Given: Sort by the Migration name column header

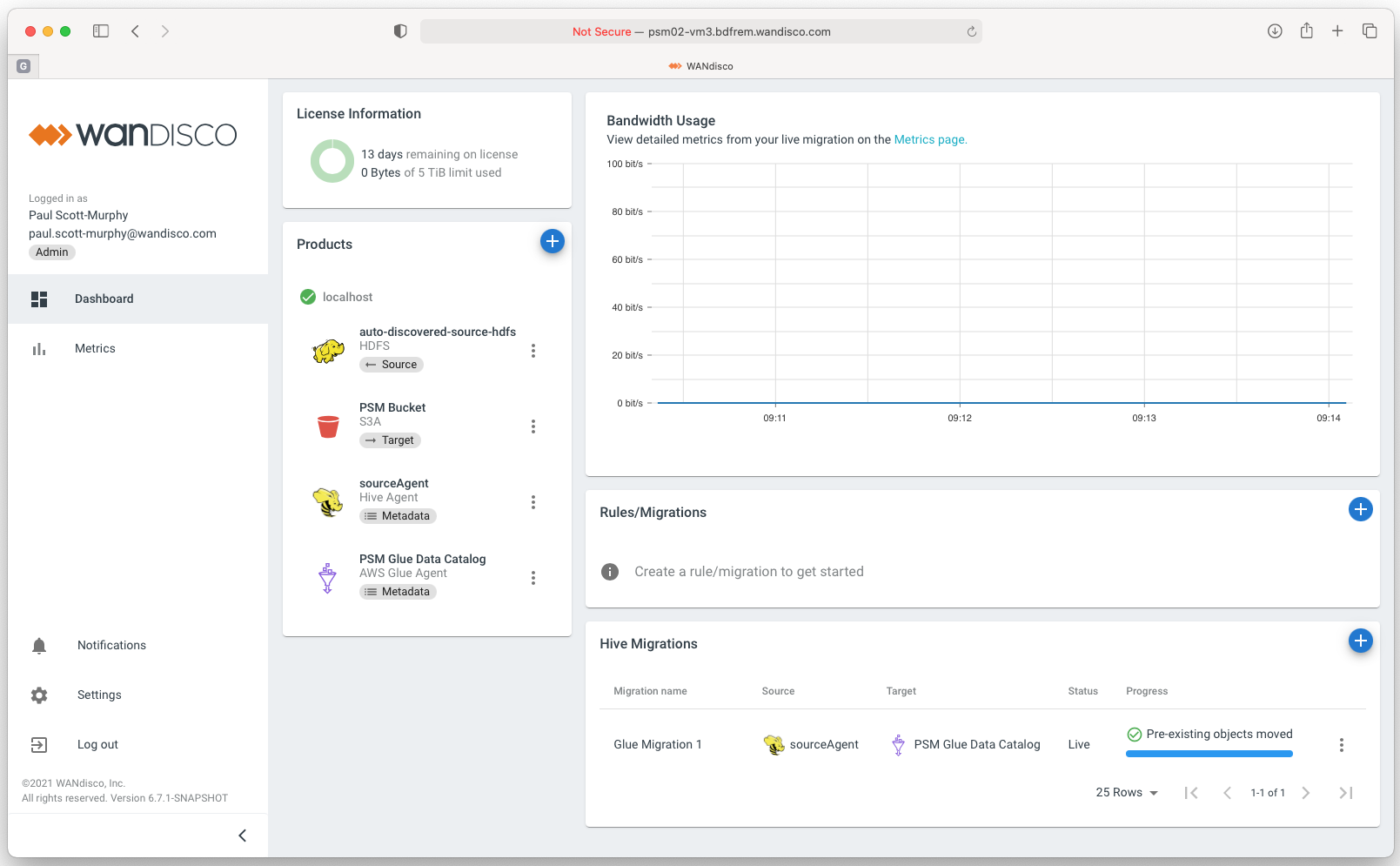Looking at the screenshot, I should coord(650,691).
